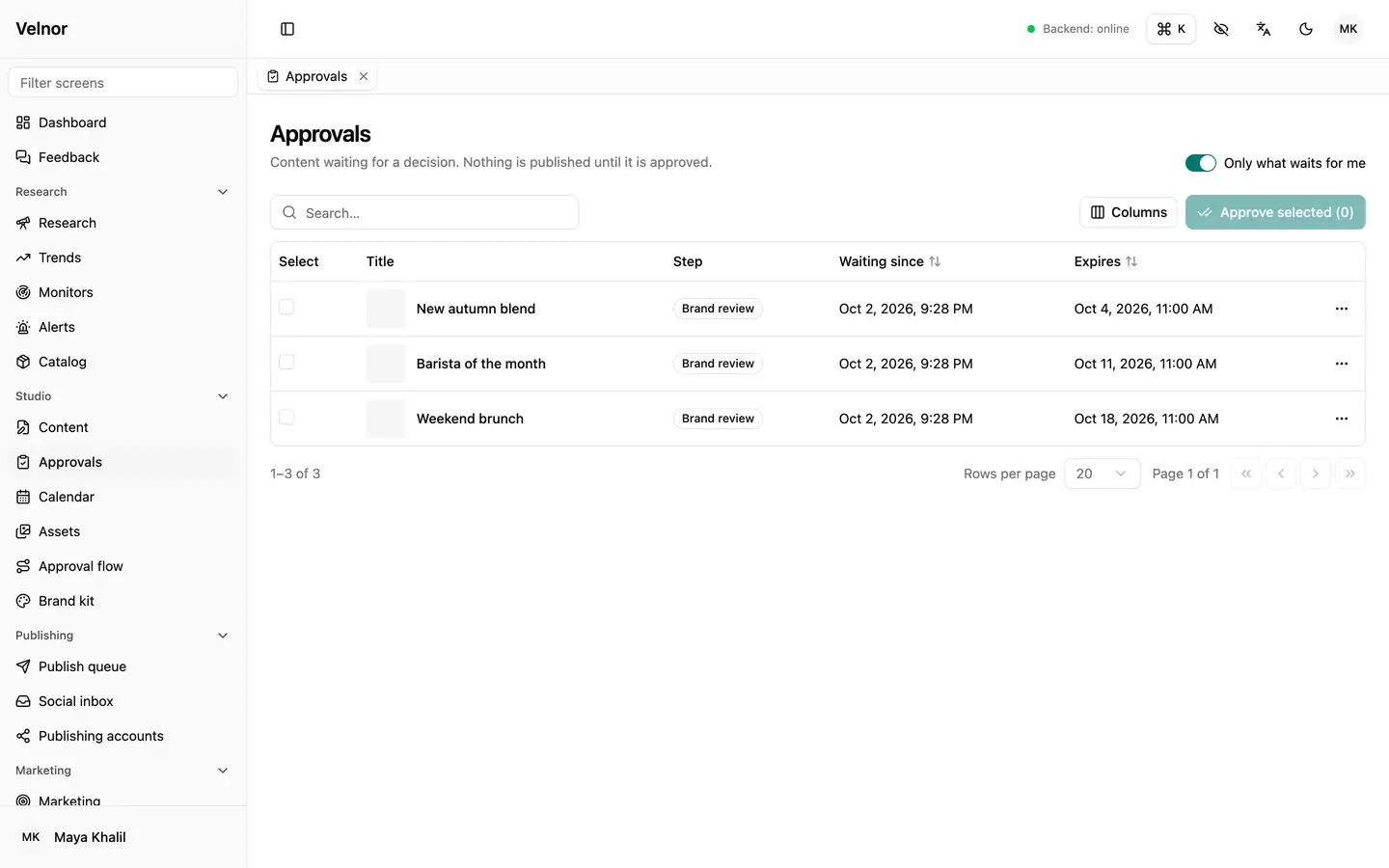1389x868 pixels.
Task: Close the Approvals tab
Action: [x=364, y=76]
